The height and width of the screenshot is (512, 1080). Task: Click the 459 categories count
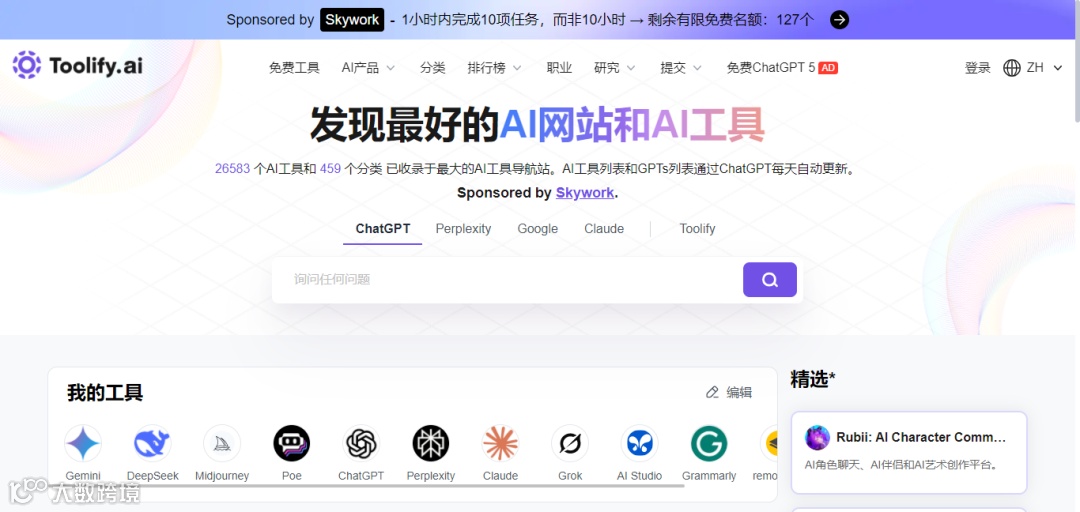click(x=331, y=169)
